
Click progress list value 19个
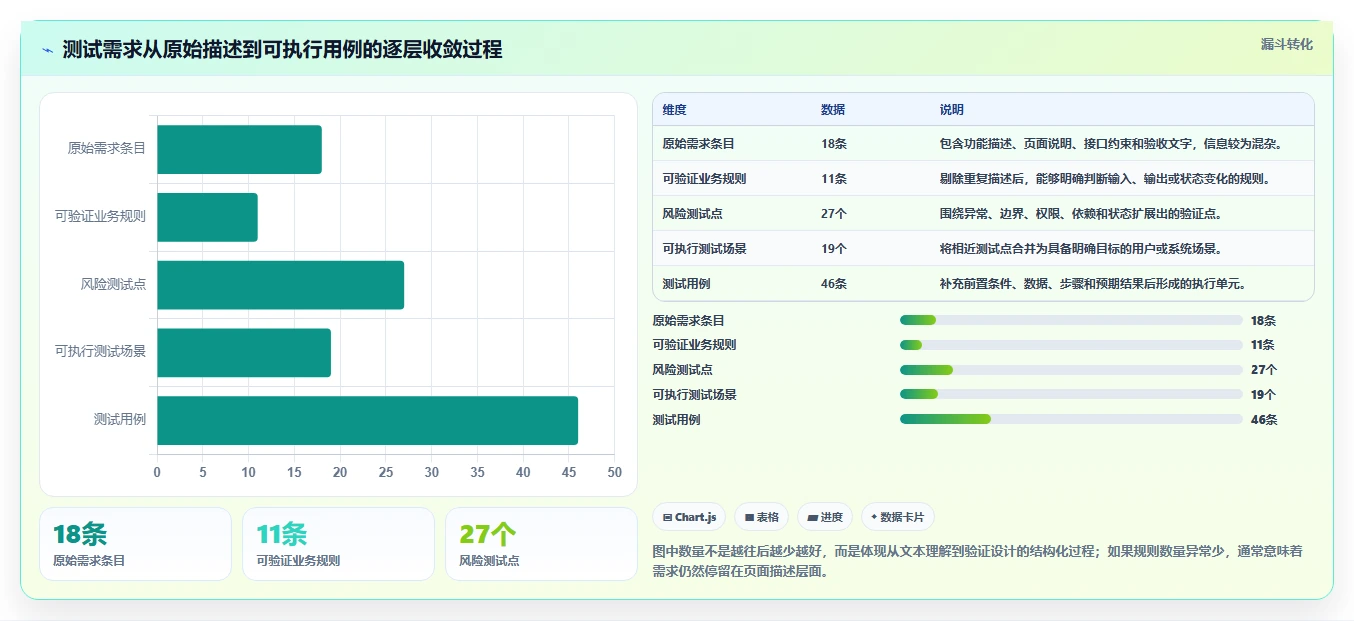[x=1263, y=395]
